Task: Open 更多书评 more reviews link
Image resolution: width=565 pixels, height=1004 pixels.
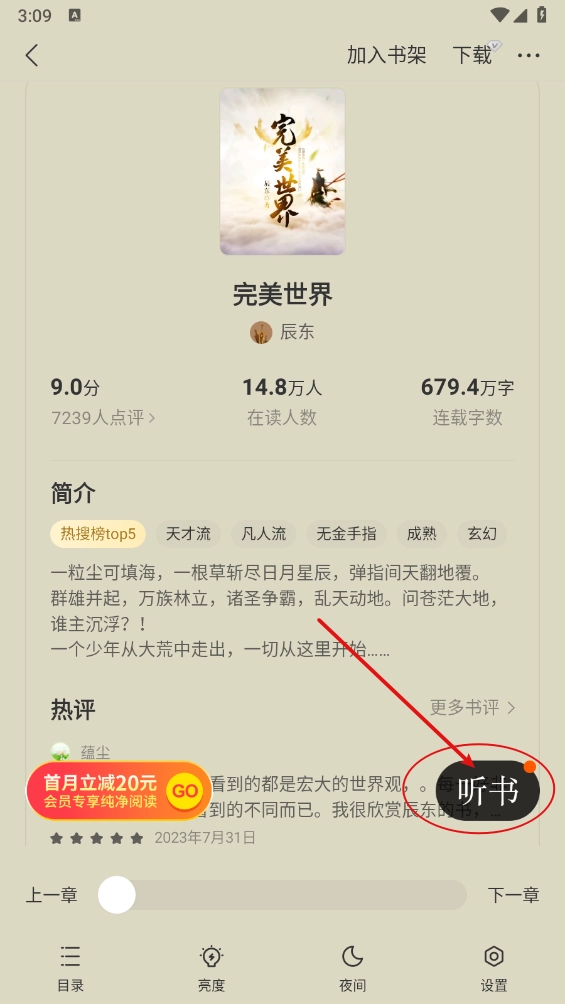Action: 473,708
